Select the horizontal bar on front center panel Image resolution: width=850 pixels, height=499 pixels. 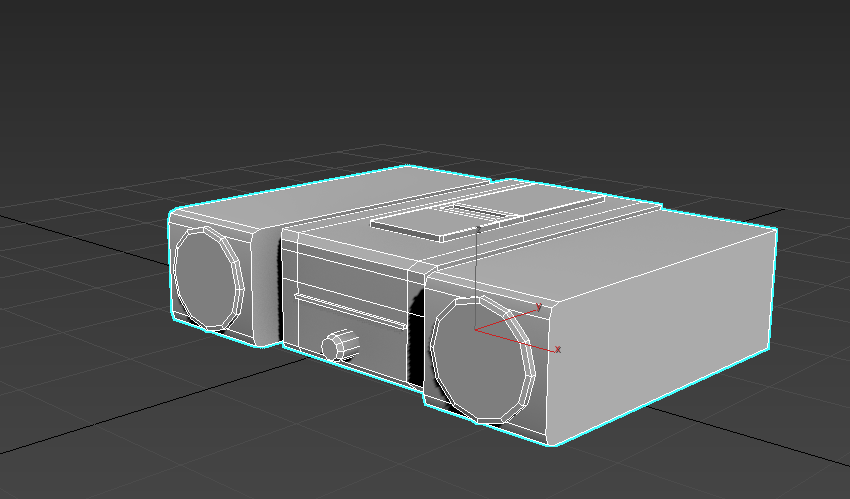coord(351,311)
